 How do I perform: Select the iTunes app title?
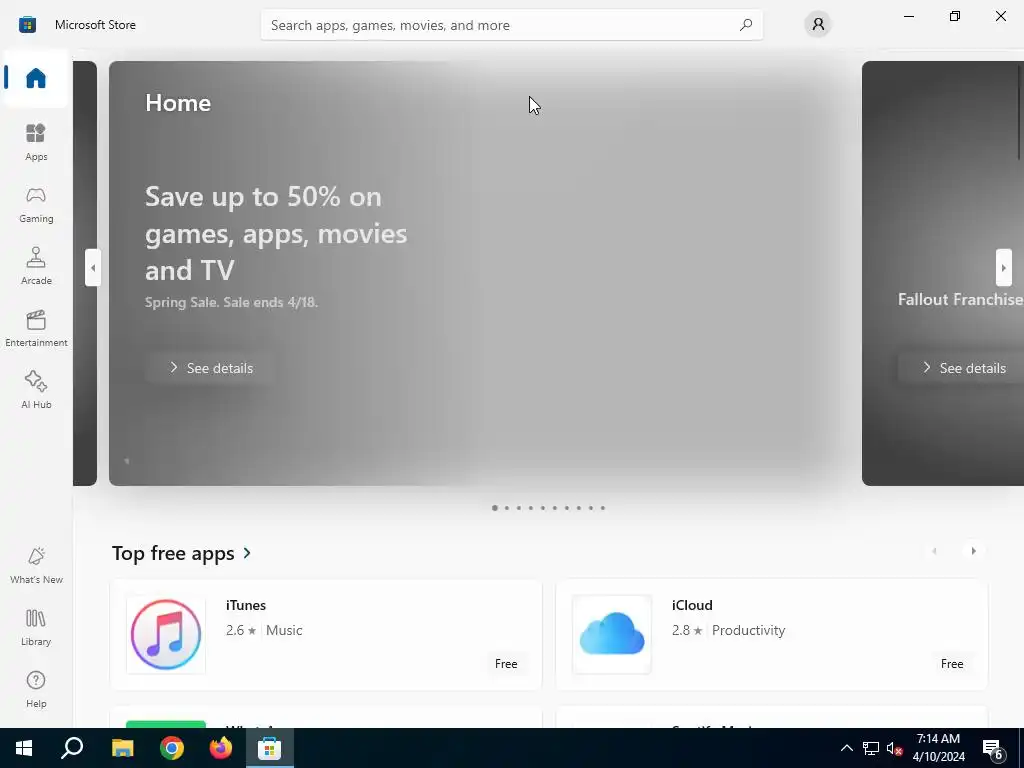[x=246, y=605]
